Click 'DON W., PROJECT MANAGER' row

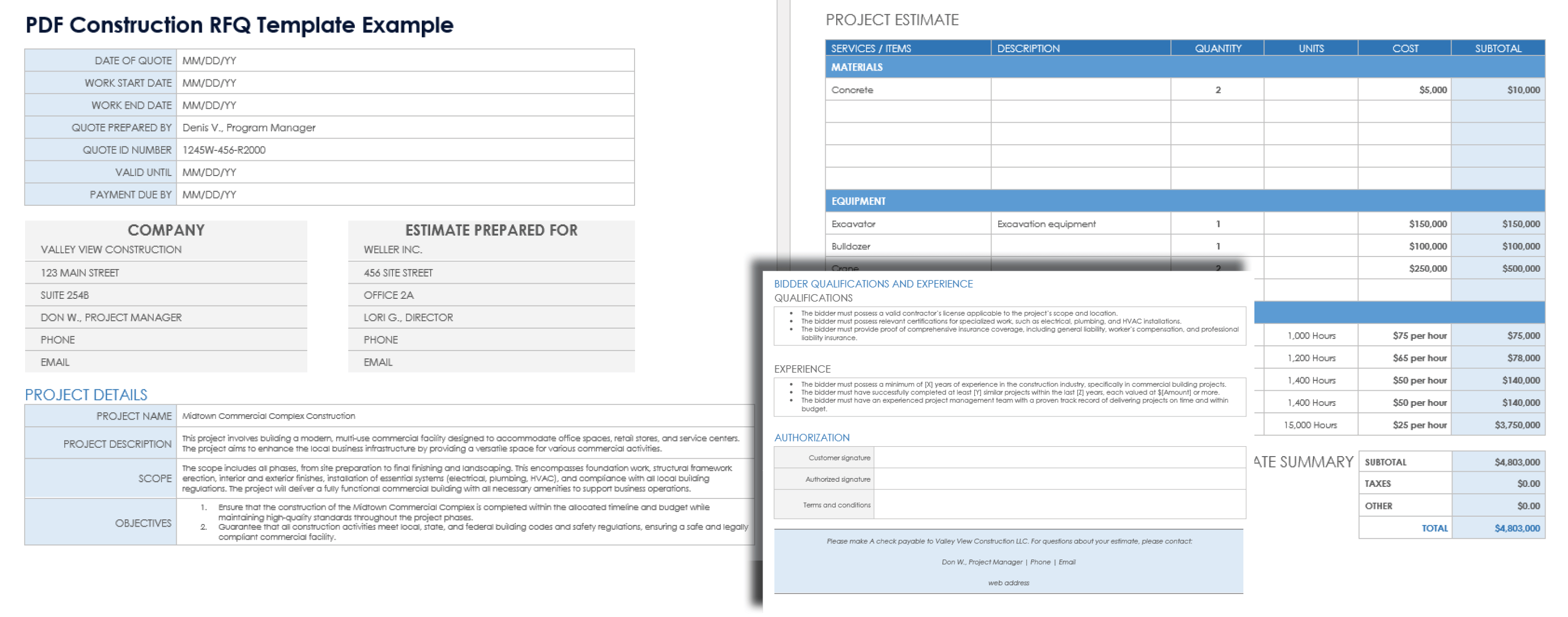coord(166,318)
